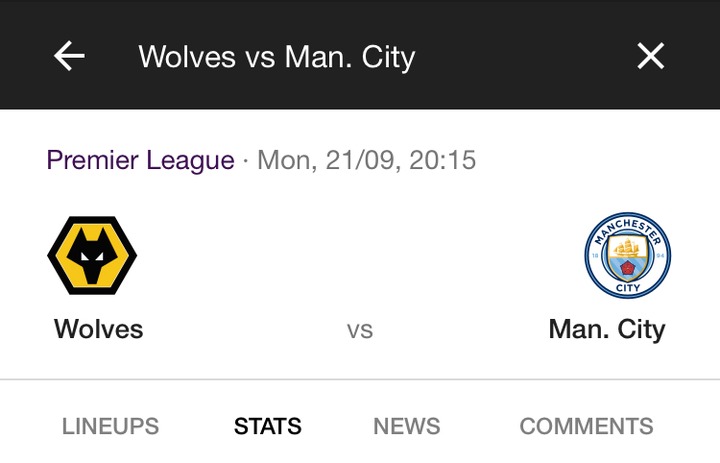Switch to the STATS tab

(x=267, y=426)
